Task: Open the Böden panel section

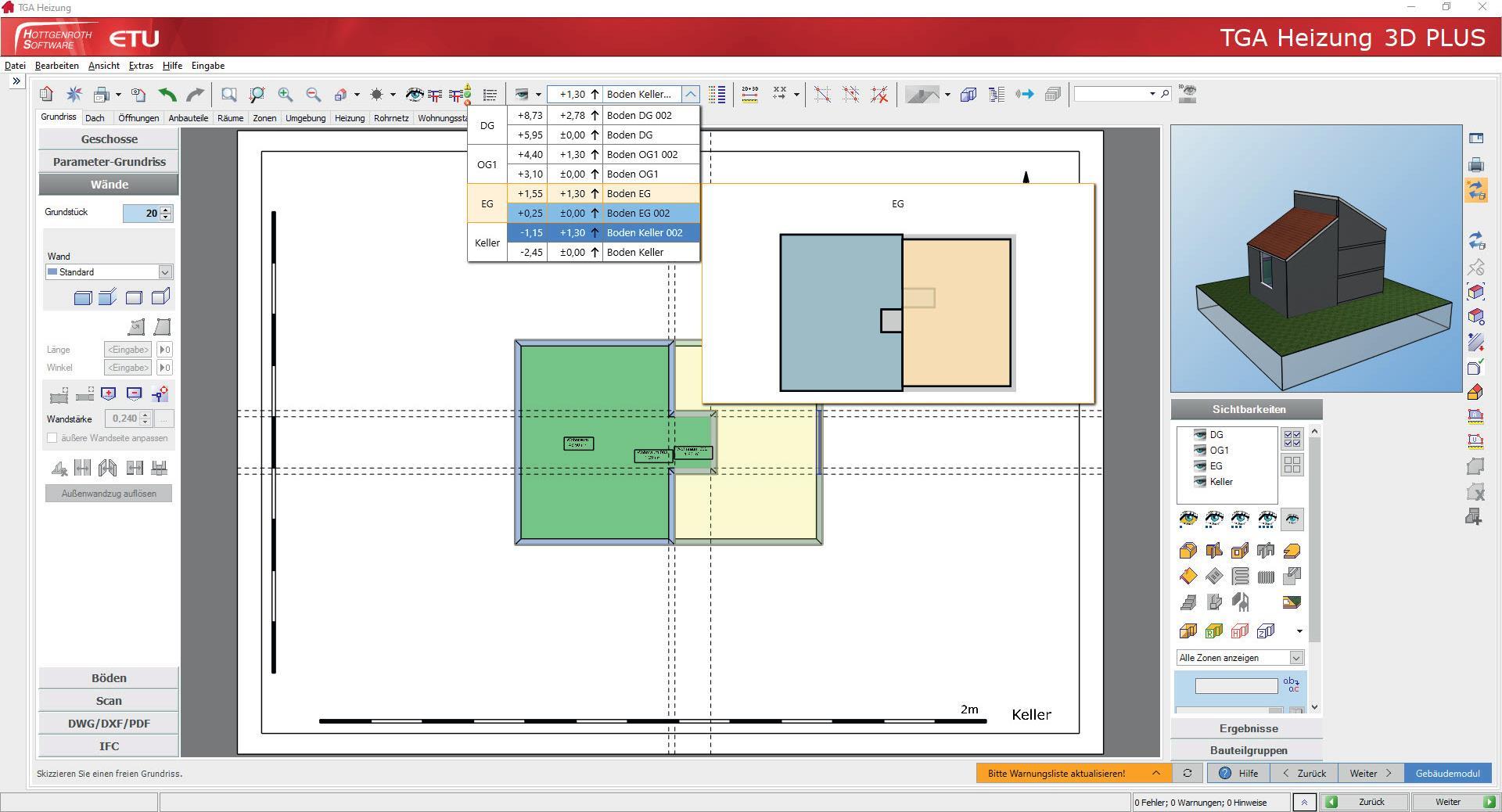Action: tap(109, 678)
